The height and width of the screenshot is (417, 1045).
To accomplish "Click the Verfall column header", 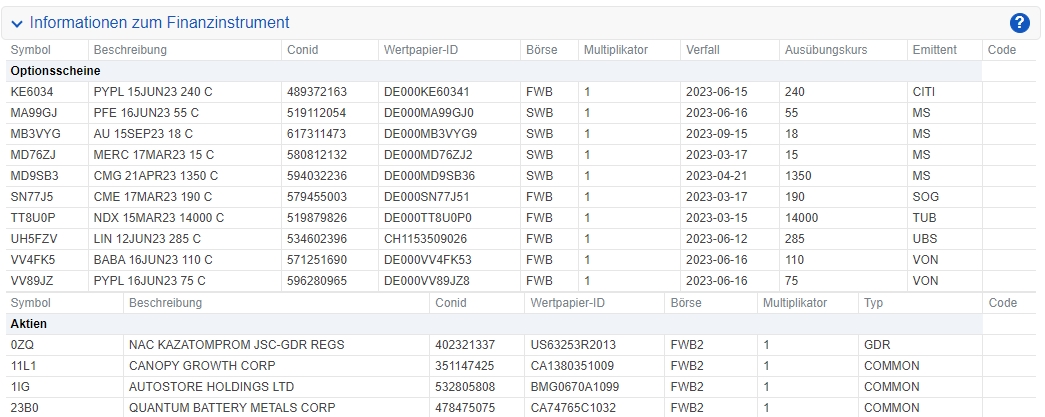I will [702, 50].
